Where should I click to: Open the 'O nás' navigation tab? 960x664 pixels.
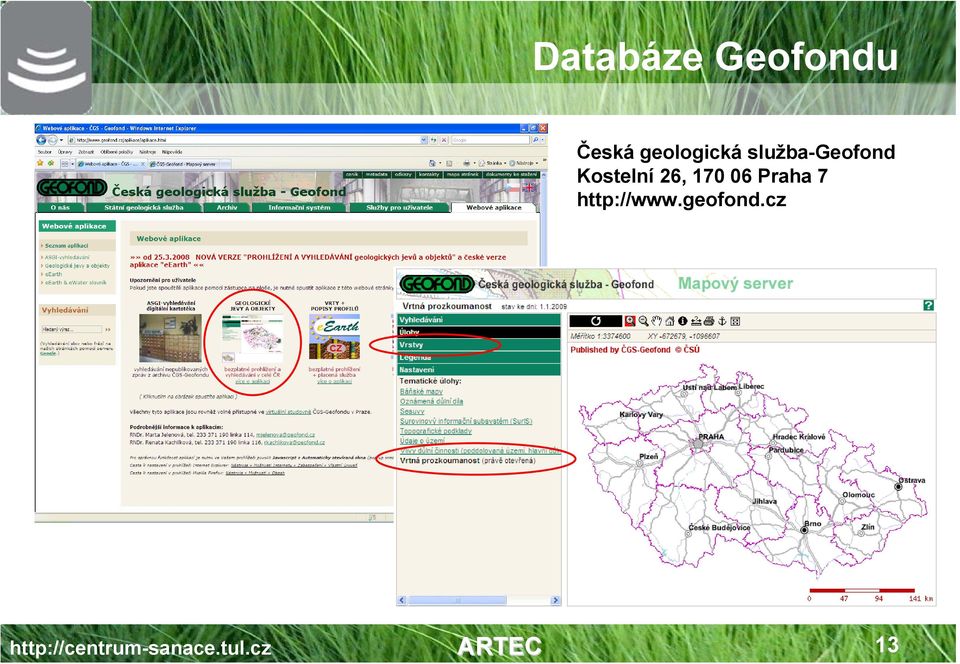(60, 208)
